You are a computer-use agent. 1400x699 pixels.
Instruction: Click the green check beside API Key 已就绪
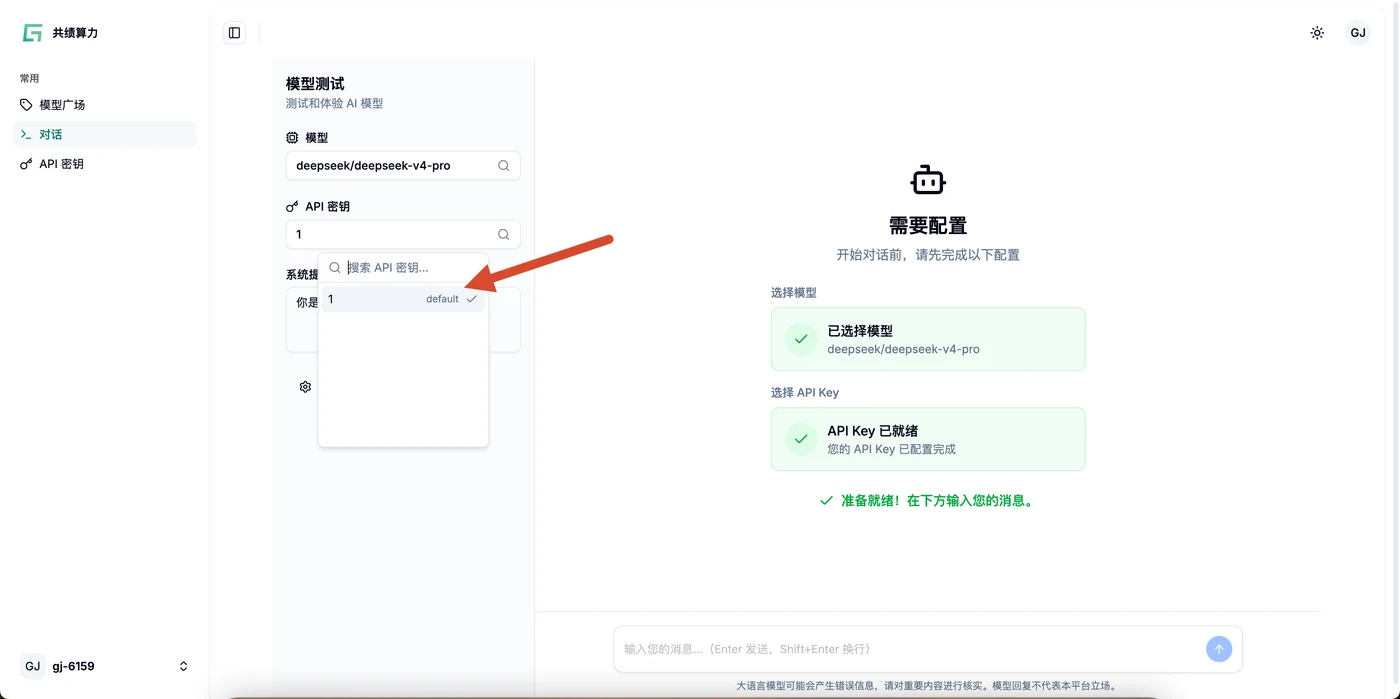[x=801, y=439]
